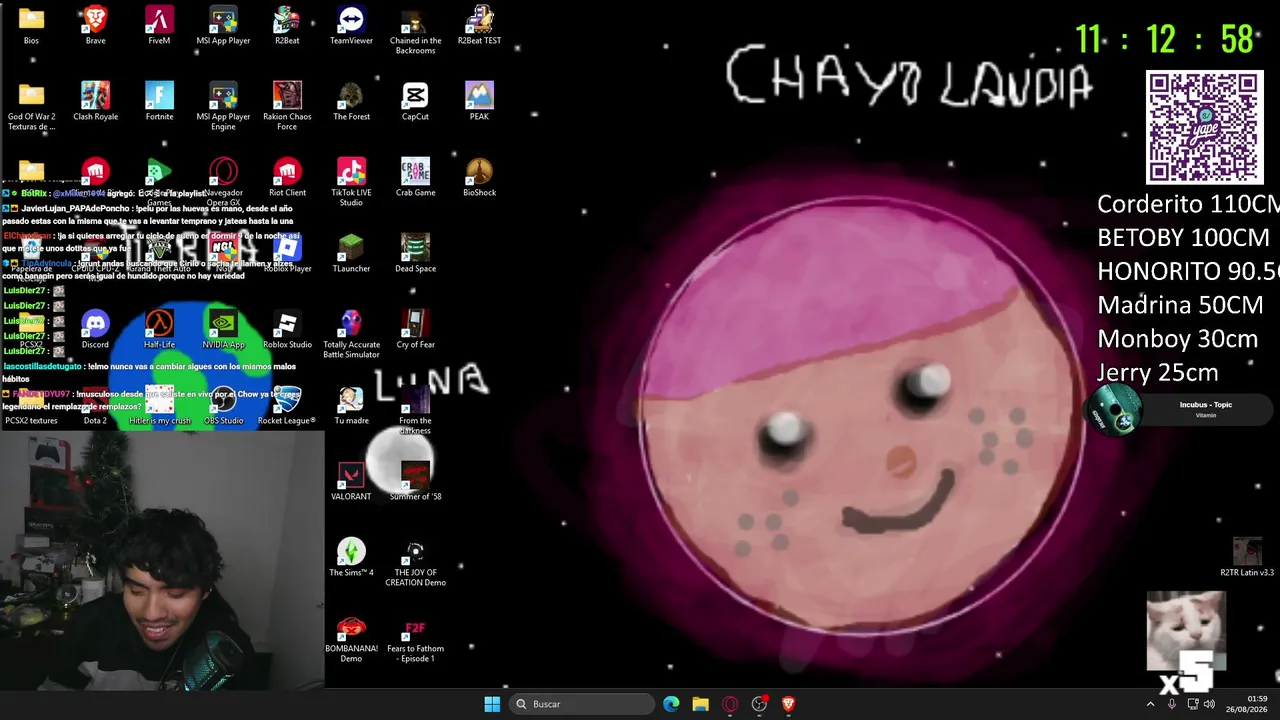Switch to Brave on the taskbar
This screenshot has height=720, width=1280.
(788, 704)
